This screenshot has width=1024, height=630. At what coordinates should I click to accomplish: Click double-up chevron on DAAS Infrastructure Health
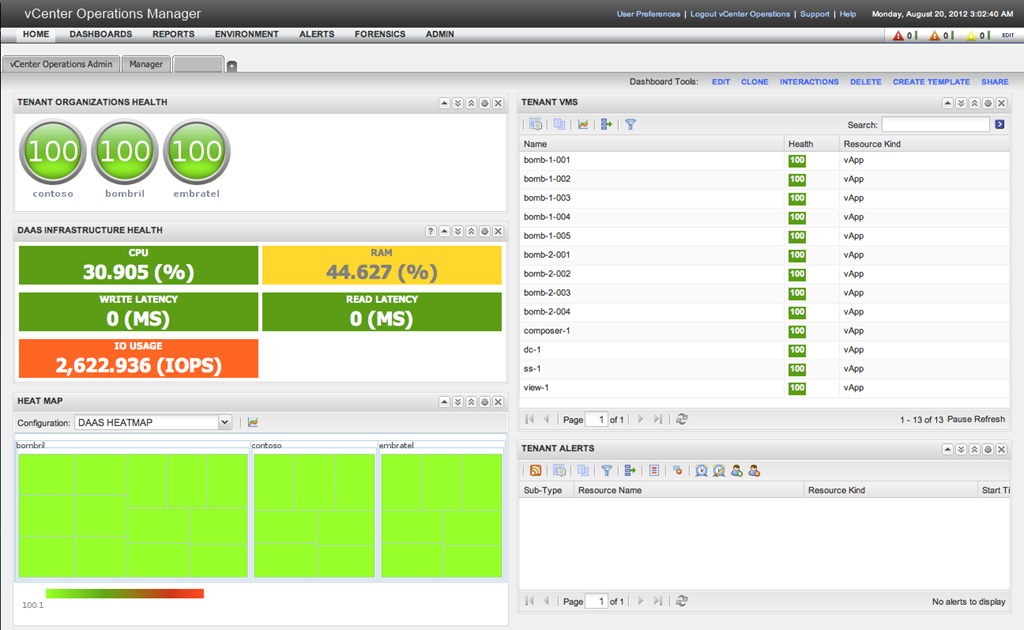point(471,231)
